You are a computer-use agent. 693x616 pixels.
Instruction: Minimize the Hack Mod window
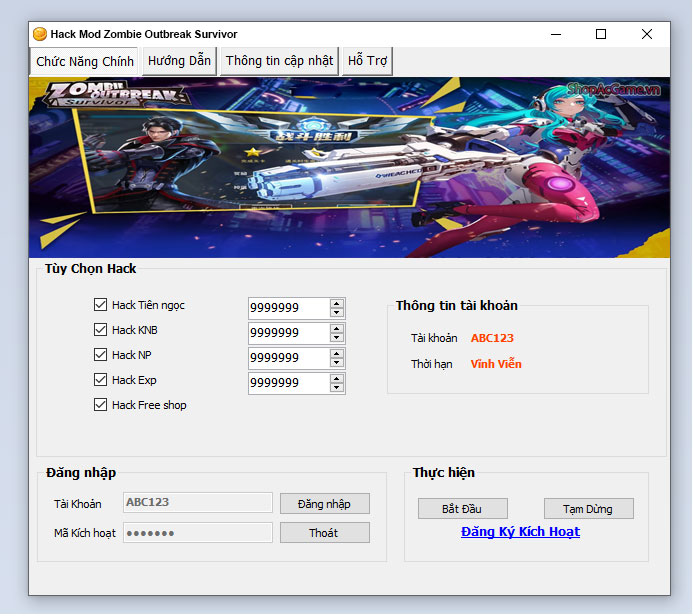click(556, 34)
